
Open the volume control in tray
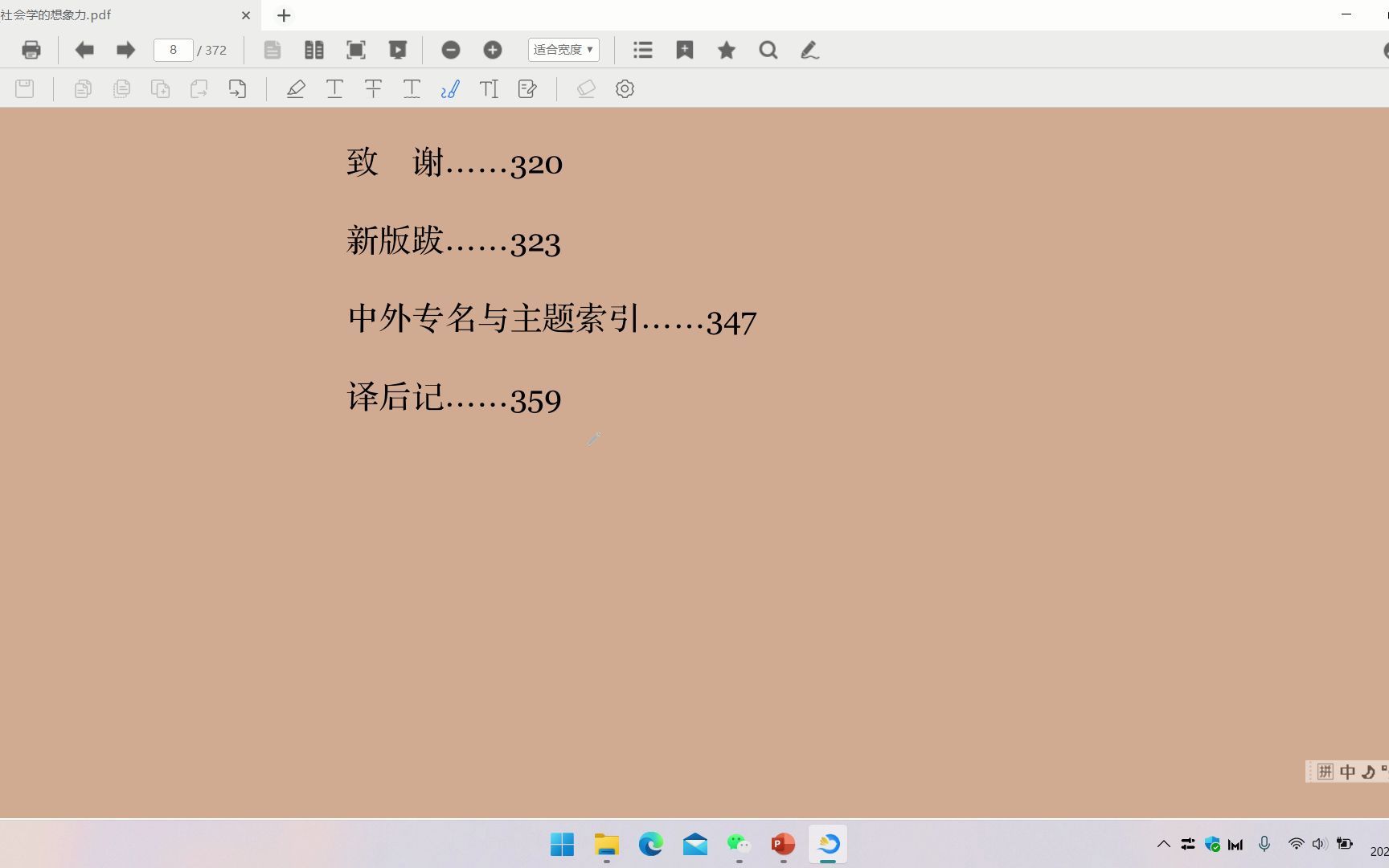point(1319,844)
